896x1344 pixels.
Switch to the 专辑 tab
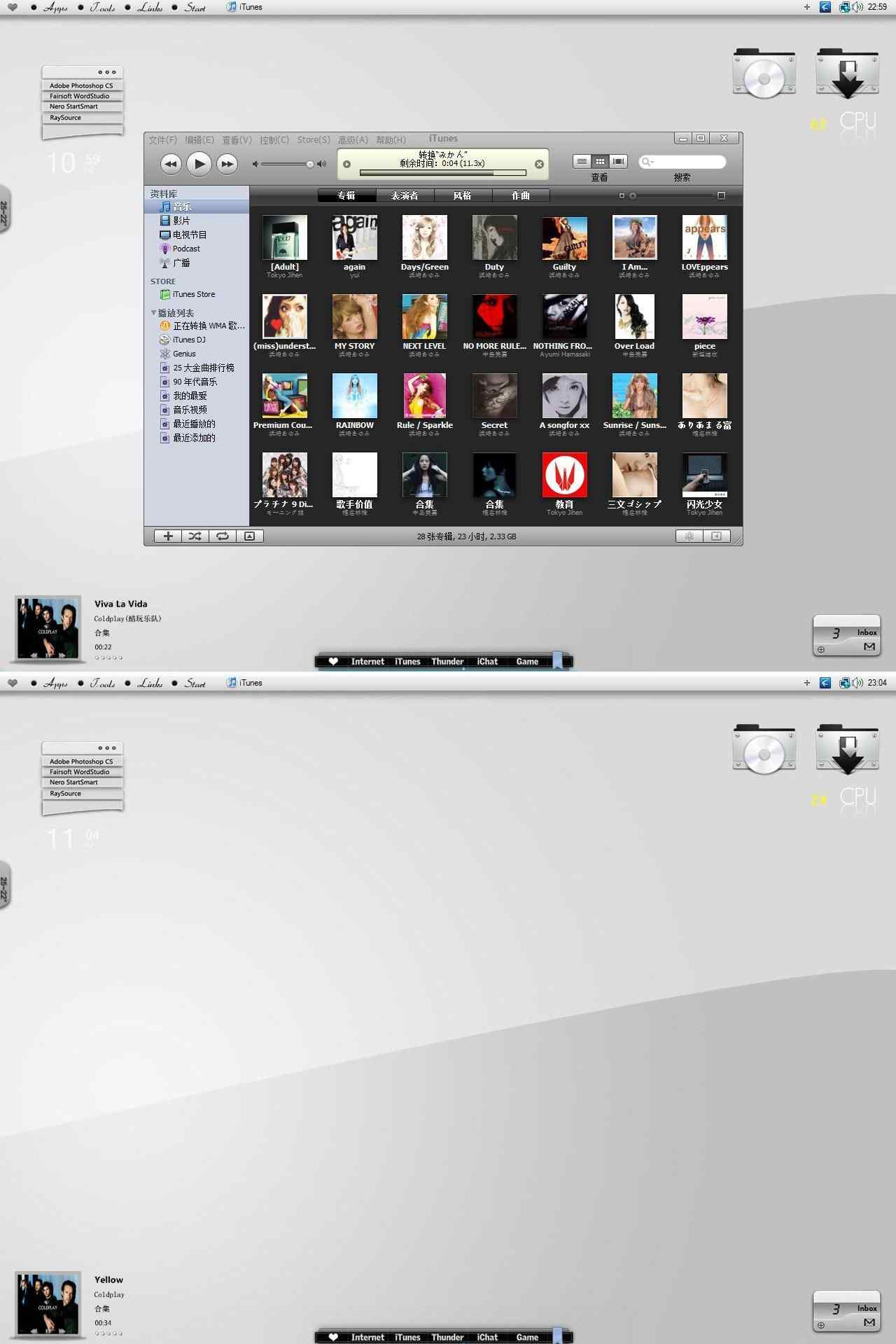[346, 195]
